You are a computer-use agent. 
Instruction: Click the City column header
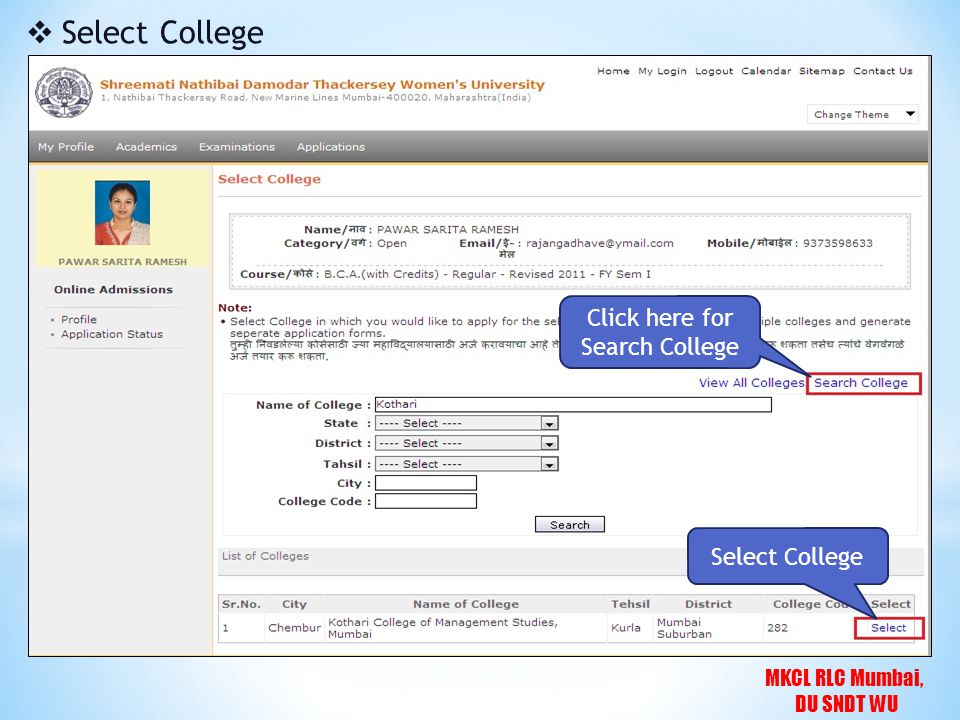point(294,604)
